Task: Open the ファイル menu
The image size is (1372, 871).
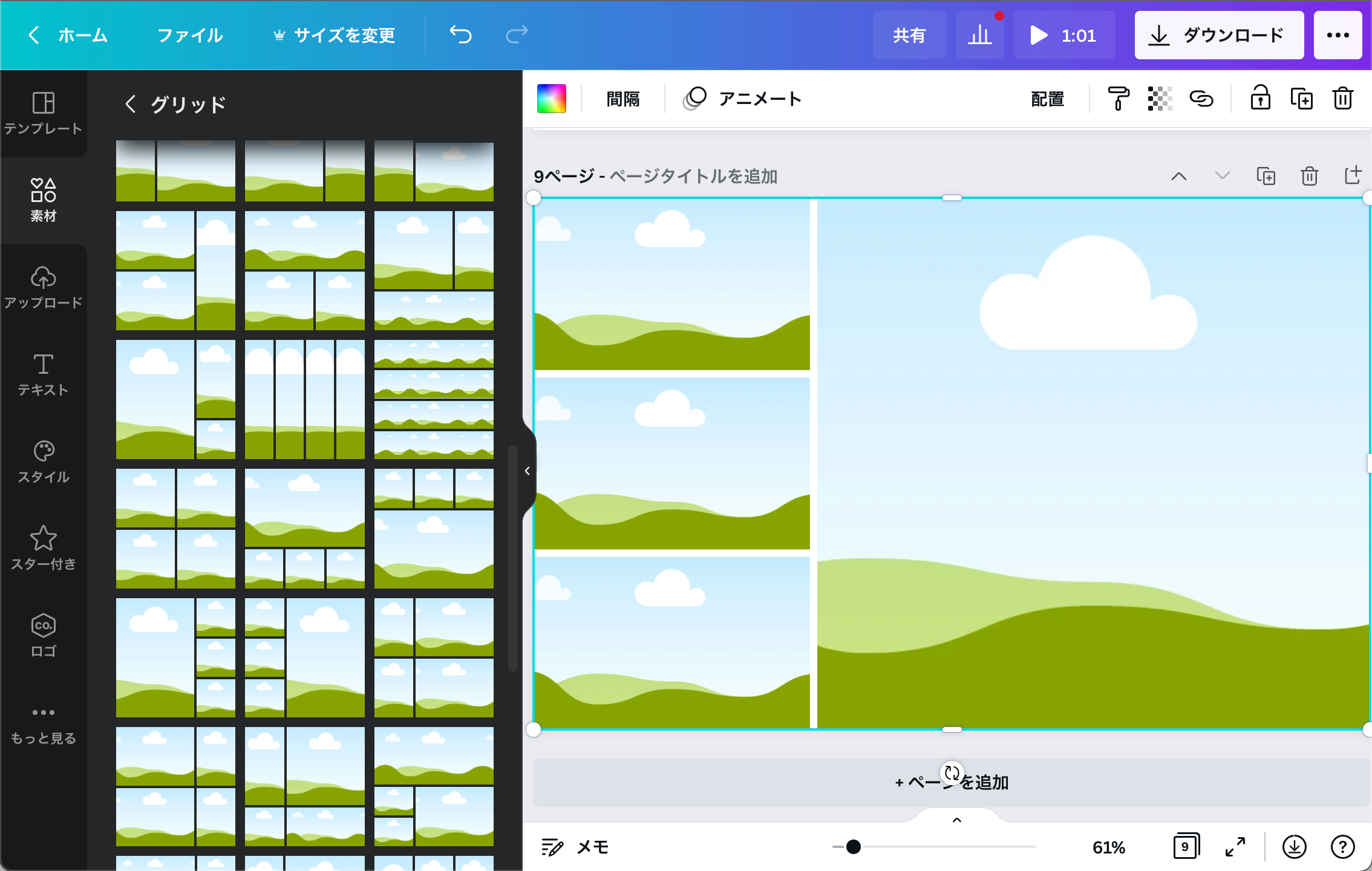Action: pos(190,35)
